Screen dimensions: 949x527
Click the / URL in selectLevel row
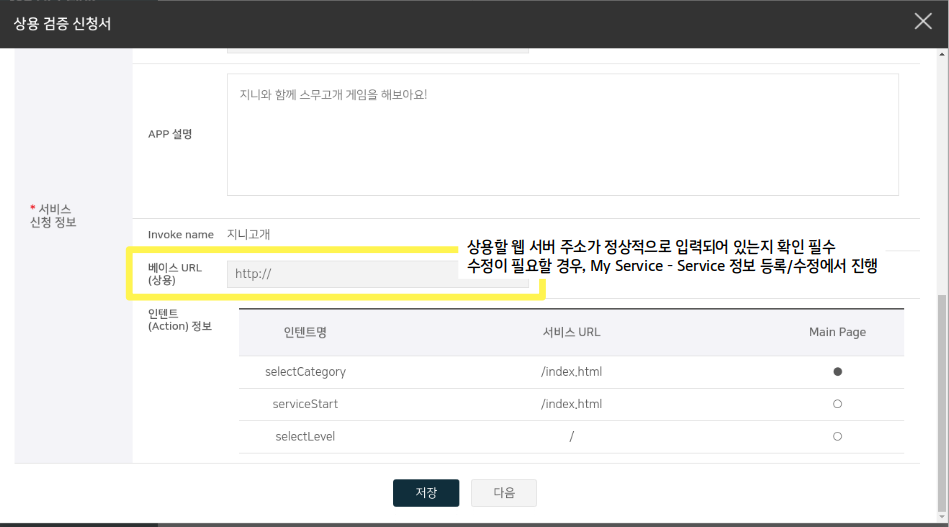(x=571, y=436)
